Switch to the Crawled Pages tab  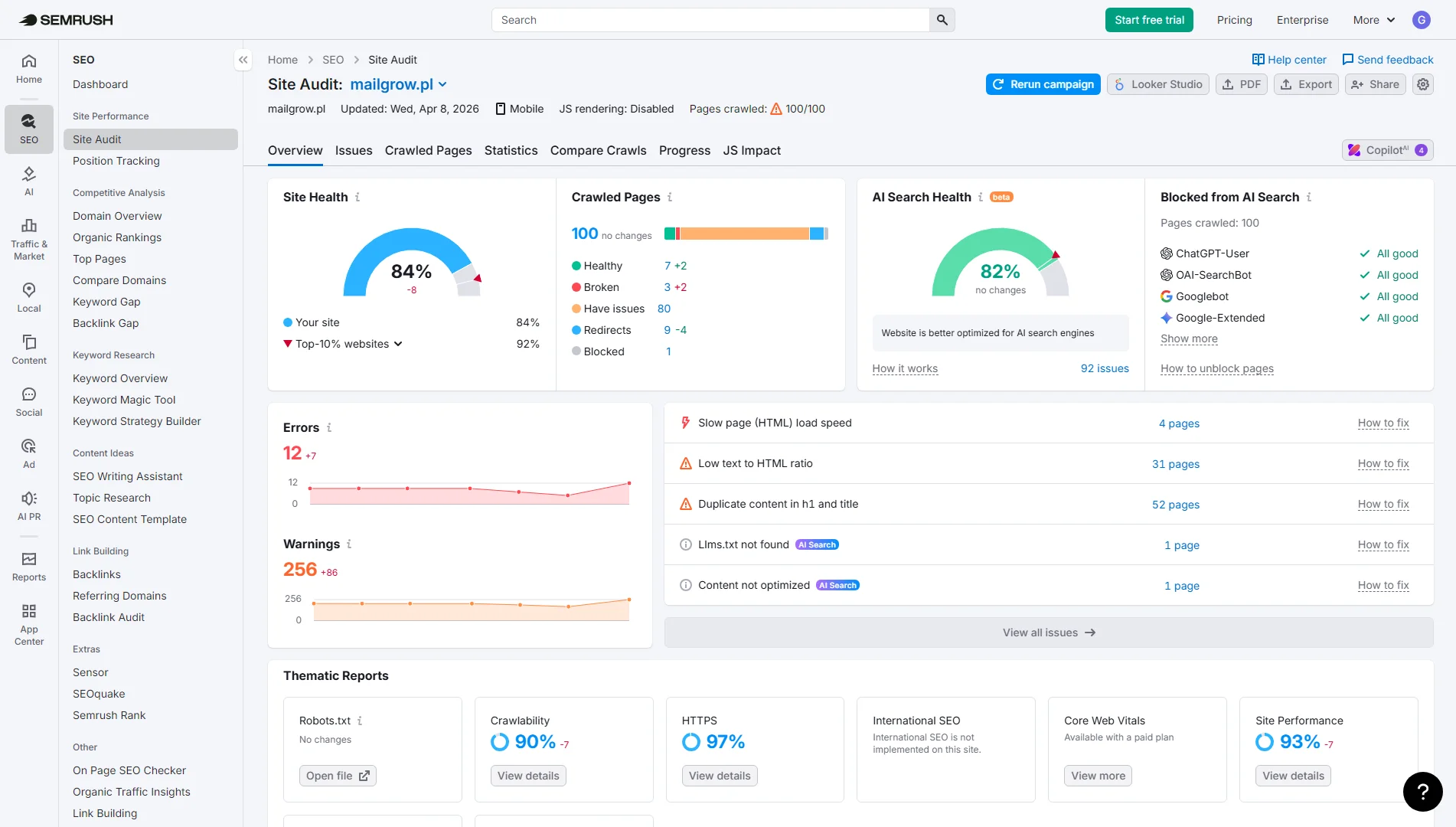[x=428, y=150]
